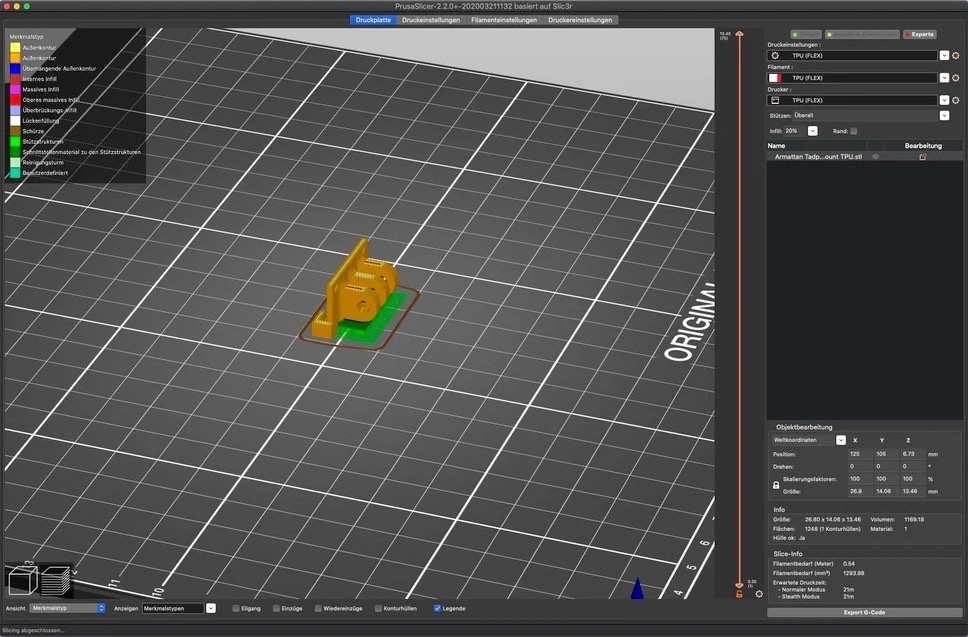Switch to 3D editor view cube icon
Screen dimensions: 968x637
tap(21, 581)
